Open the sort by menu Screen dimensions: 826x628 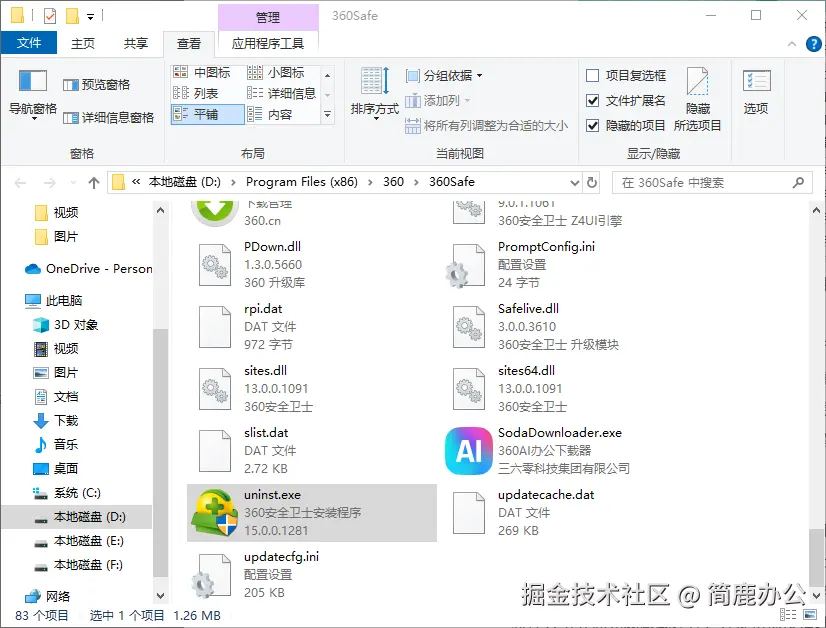coord(375,93)
